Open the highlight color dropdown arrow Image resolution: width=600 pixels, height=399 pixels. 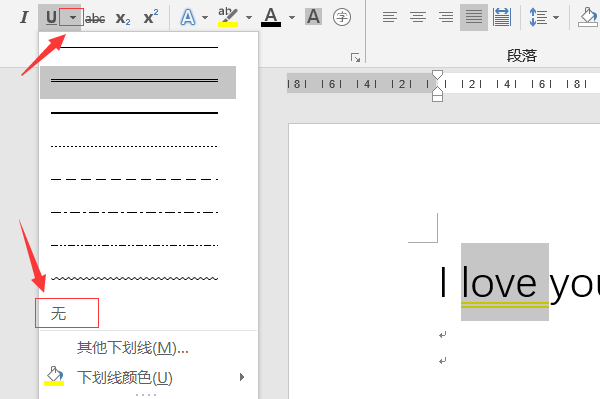(x=249, y=17)
